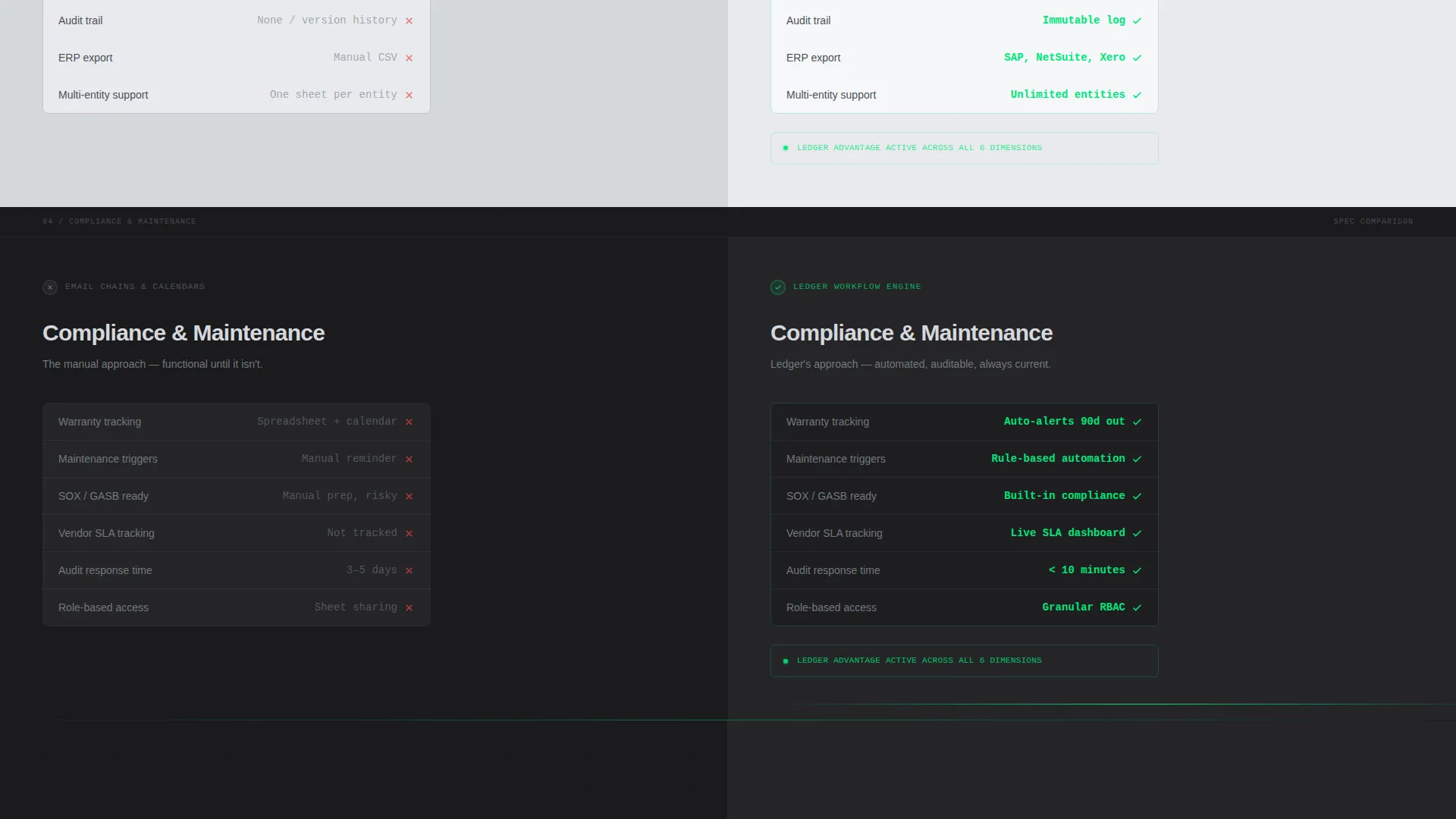The image size is (1456, 819).
Task: Click the 'Live SLA dashboard' value
Action: [1068, 532]
